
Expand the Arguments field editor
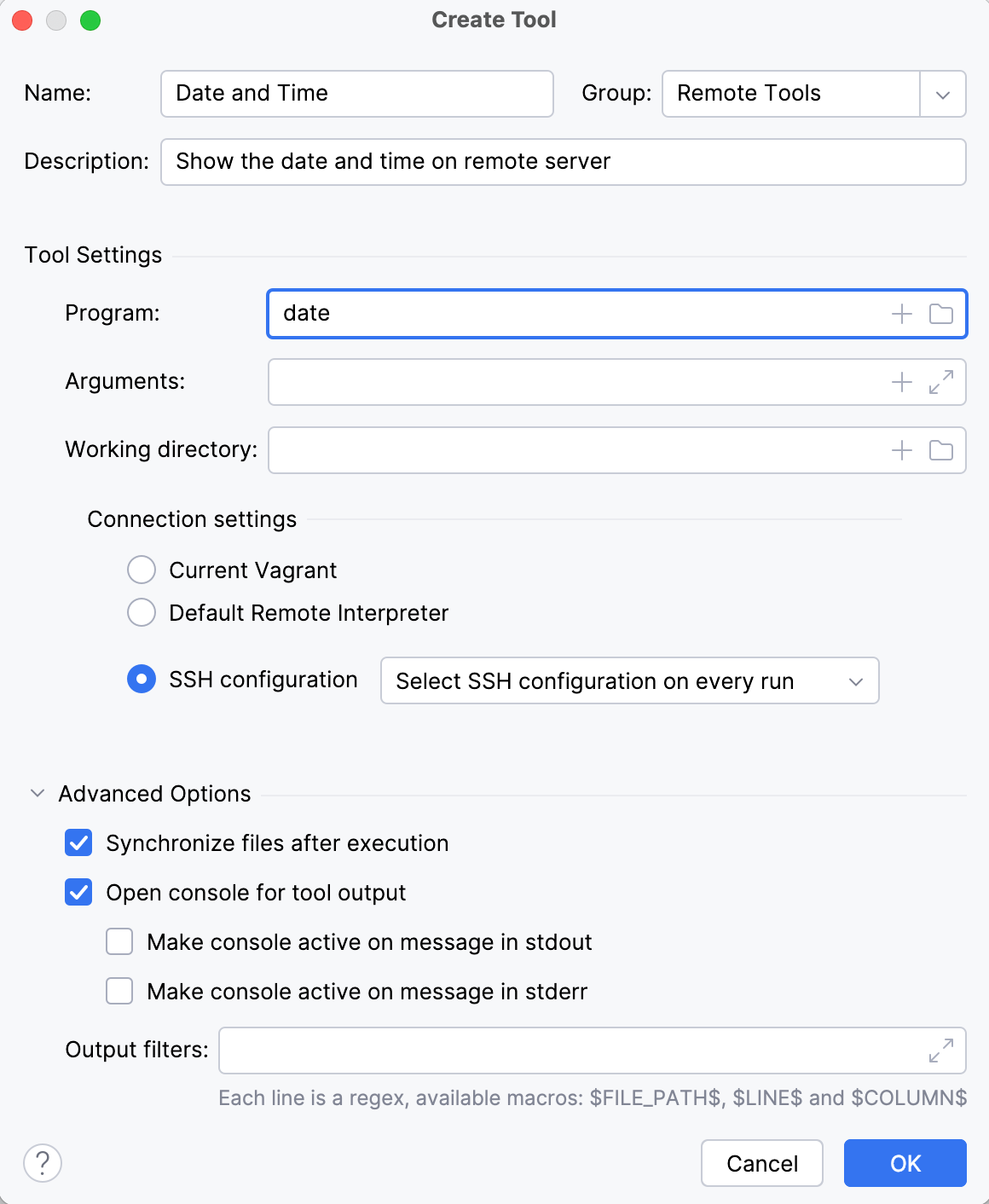941,382
